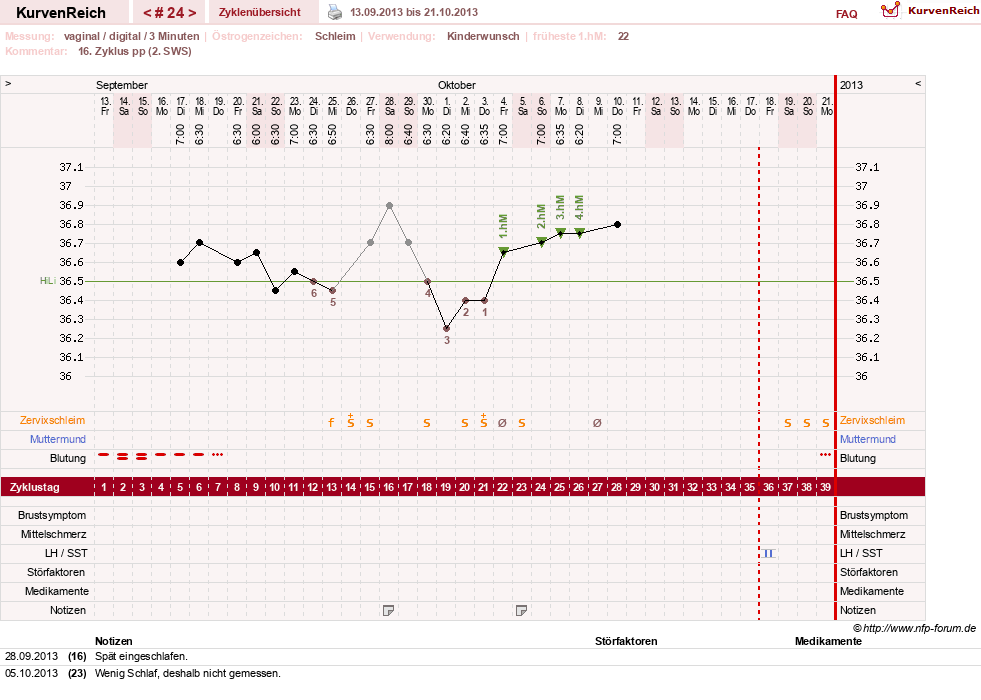Click the KurvenReich brand text top right

click(943, 11)
